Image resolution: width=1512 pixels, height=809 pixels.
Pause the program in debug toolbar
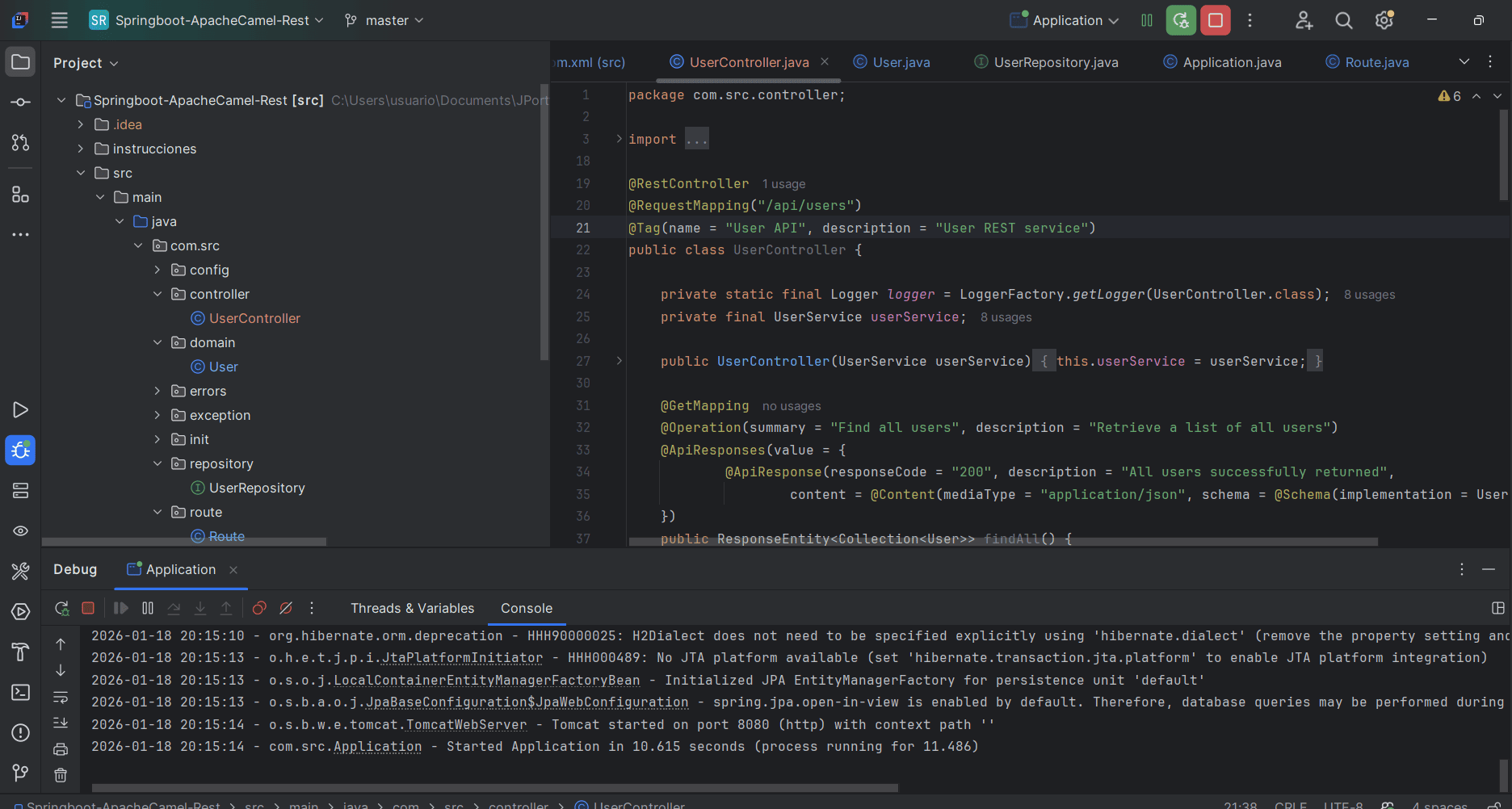148,608
